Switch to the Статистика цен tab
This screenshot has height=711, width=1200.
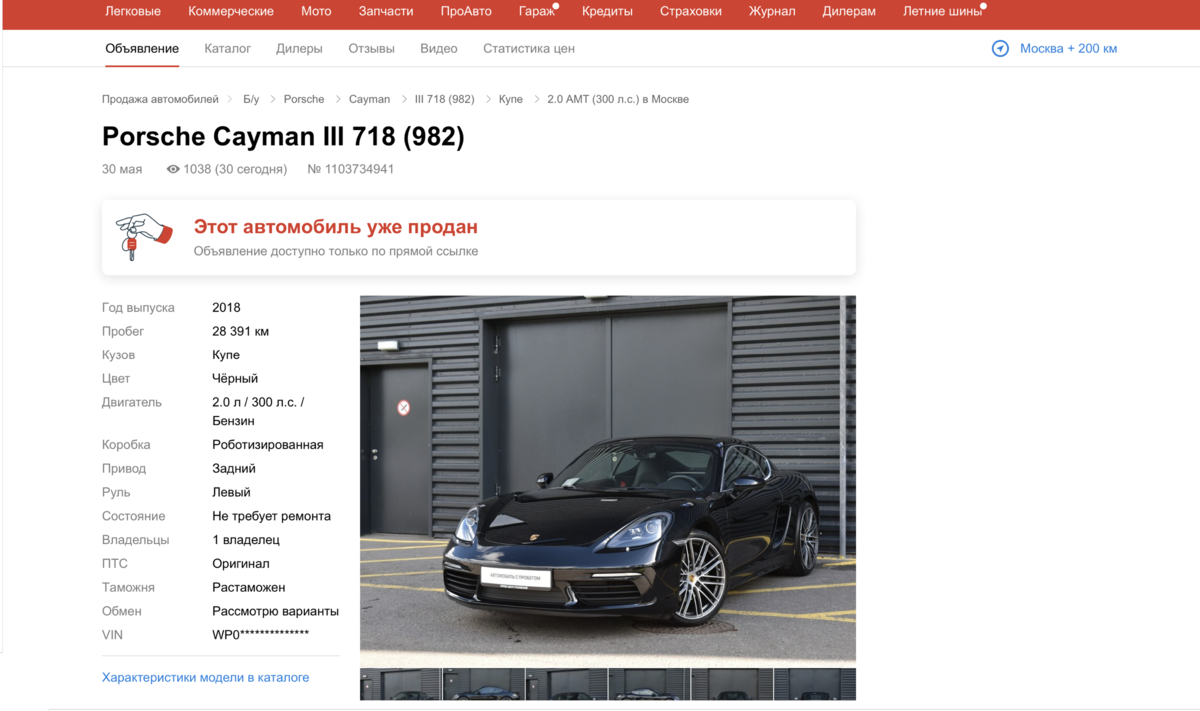[528, 47]
